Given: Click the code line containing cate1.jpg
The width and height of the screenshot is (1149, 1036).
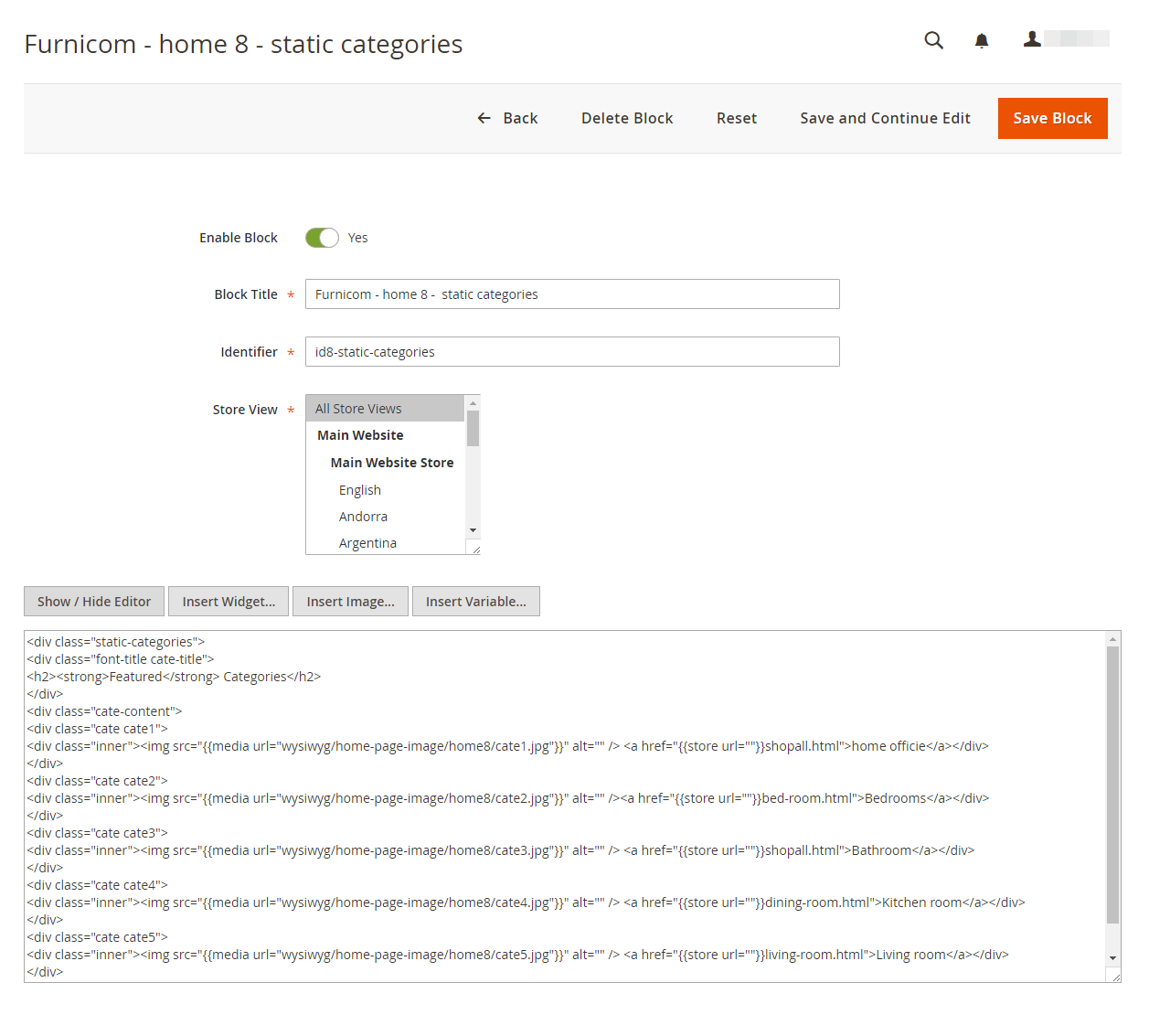Looking at the screenshot, I should 507,746.
